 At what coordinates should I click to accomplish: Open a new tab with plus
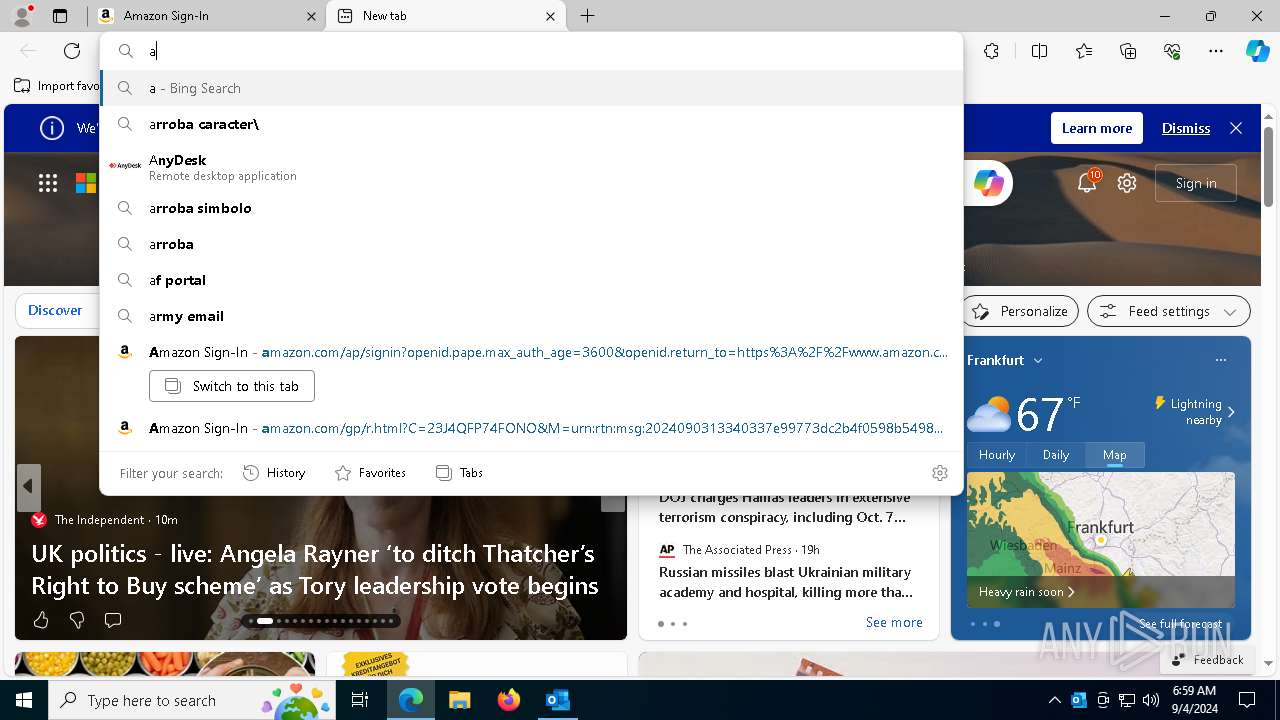pos(588,16)
